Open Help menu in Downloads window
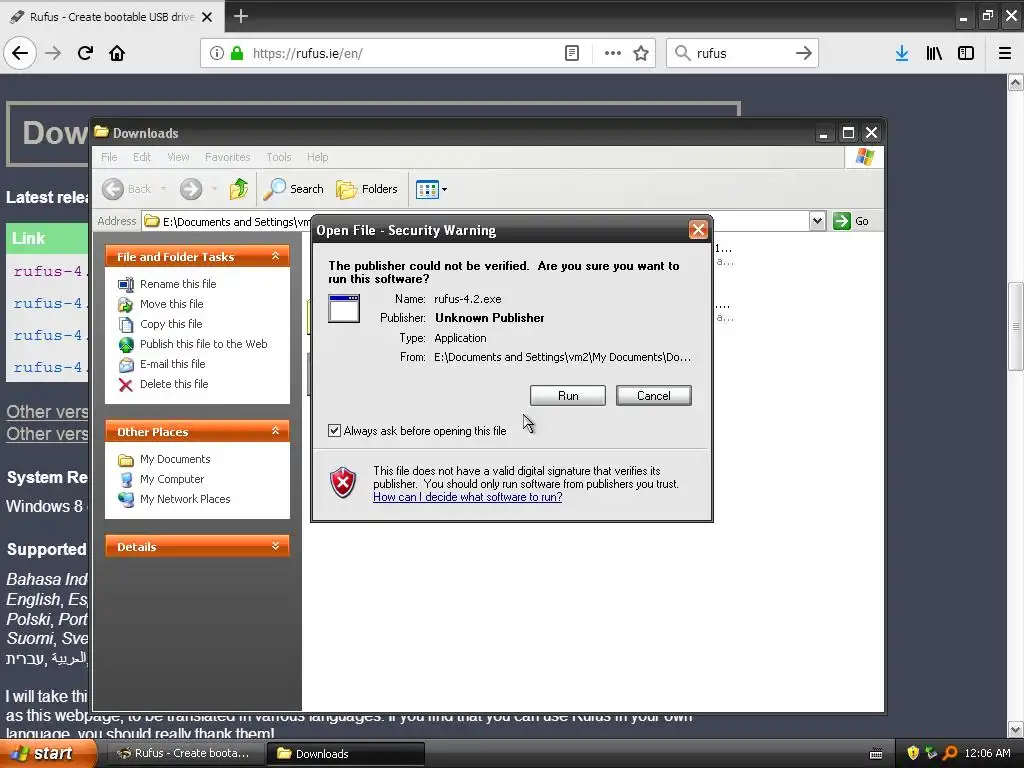Image resolution: width=1024 pixels, height=768 pixels. click(x=317, y=157)
